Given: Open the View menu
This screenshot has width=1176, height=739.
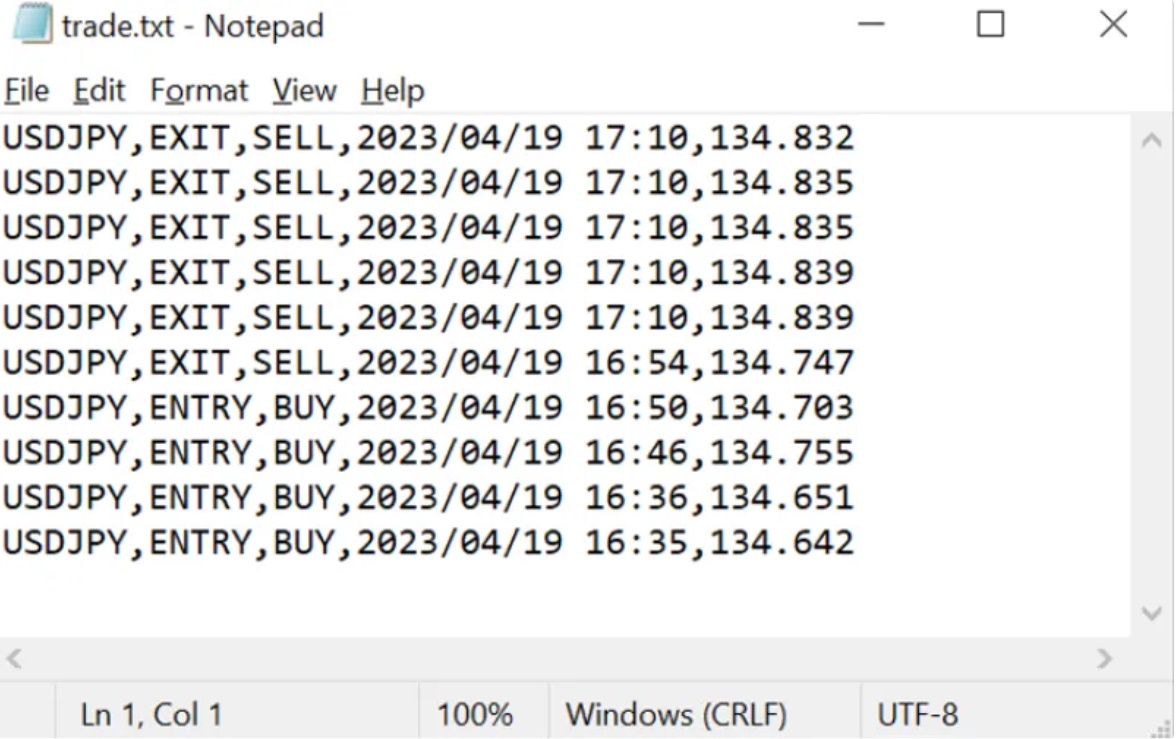Looking at the screenshot, I should click(x=304, y=91).
